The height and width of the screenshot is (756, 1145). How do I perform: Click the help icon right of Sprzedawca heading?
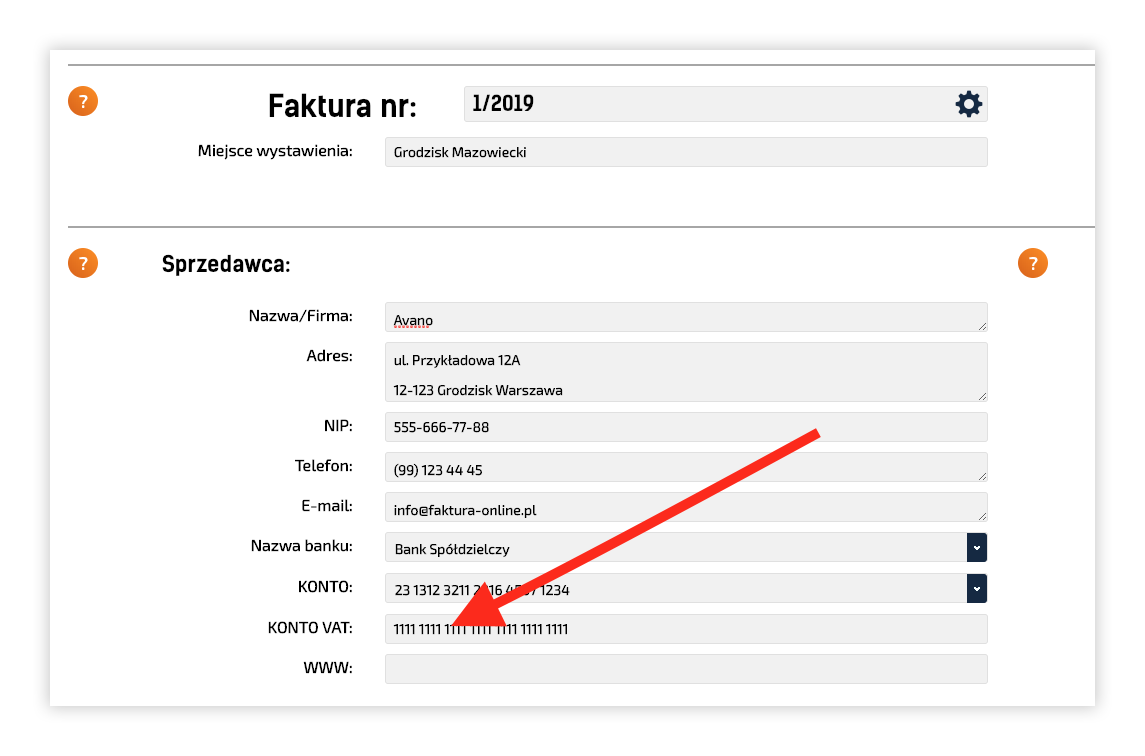coord(1033,263)
